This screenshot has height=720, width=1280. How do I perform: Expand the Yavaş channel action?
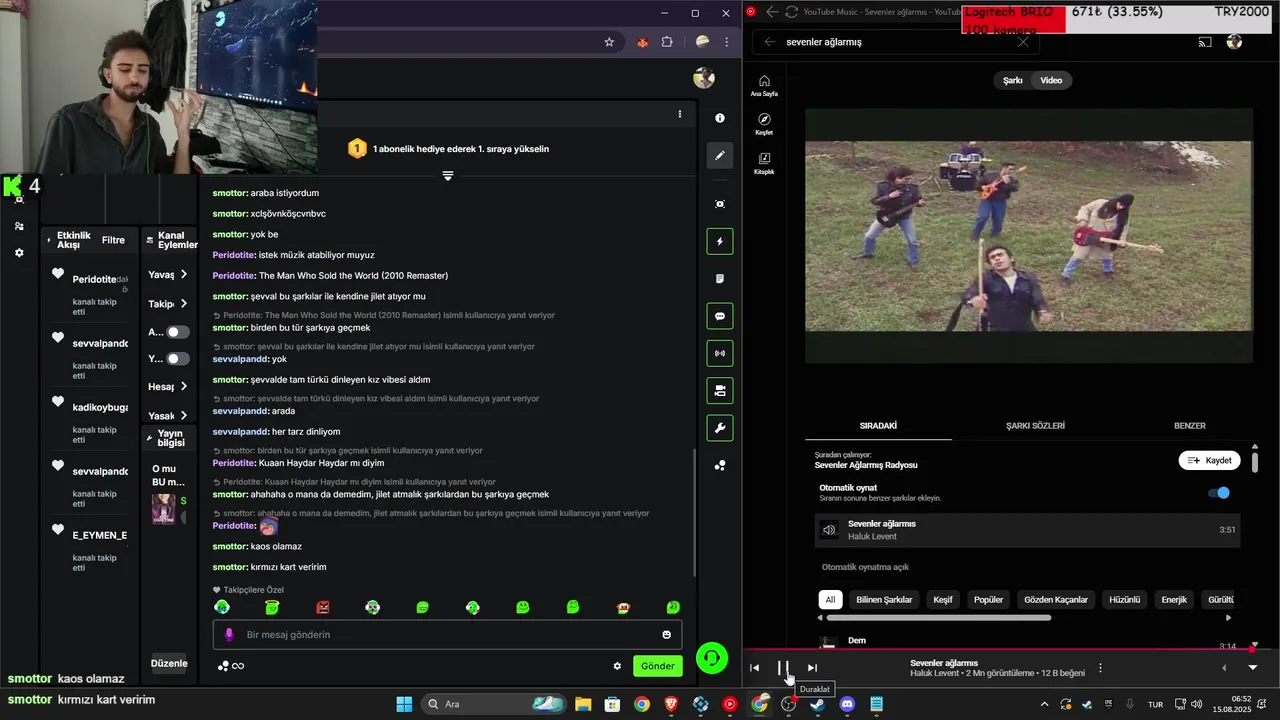click(x=184, y=275)
